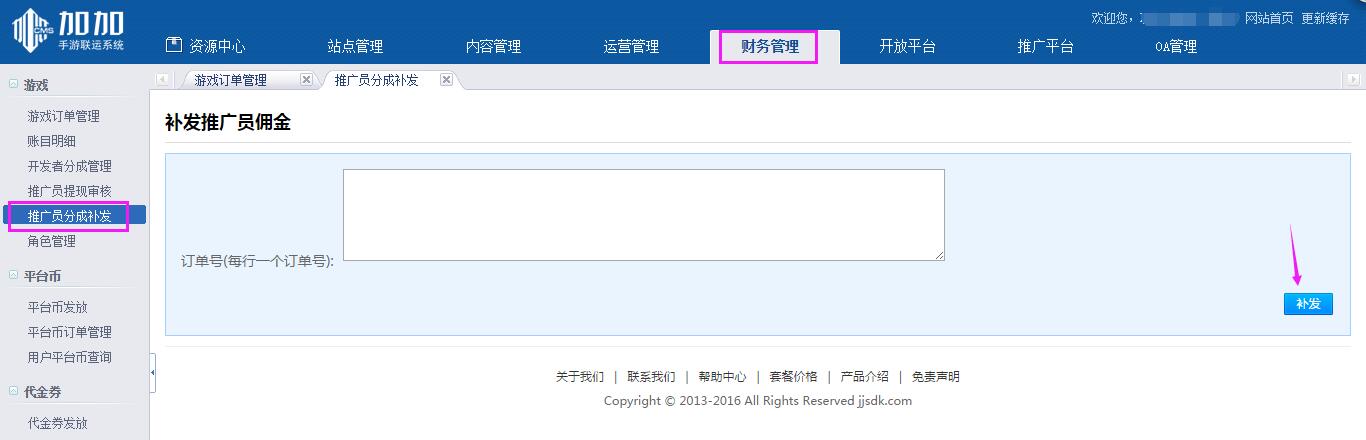Open the 开放平台 top menu
This screenshot has height=440, width=1366.
click(x=907, y=46)
